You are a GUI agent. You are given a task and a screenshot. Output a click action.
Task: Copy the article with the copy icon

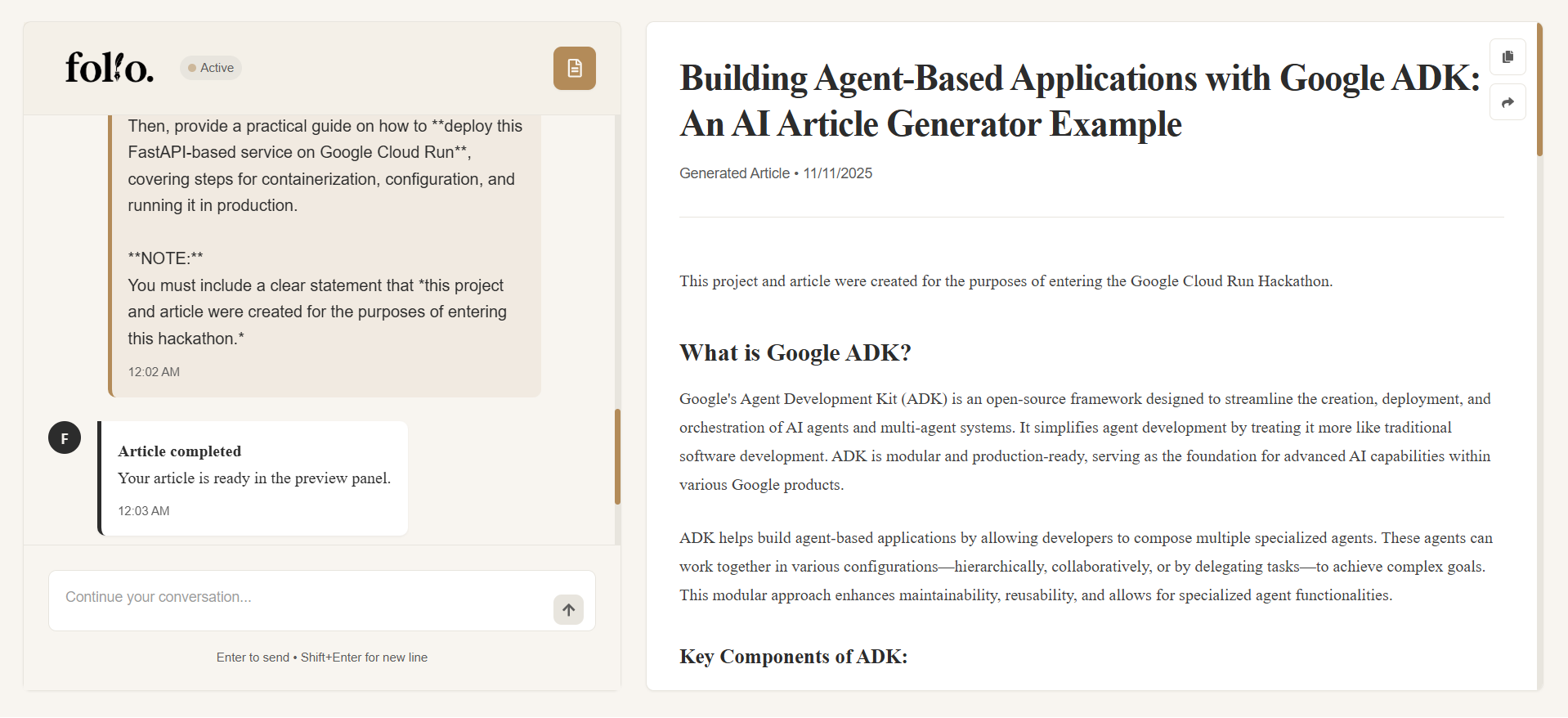(1508, 57)
